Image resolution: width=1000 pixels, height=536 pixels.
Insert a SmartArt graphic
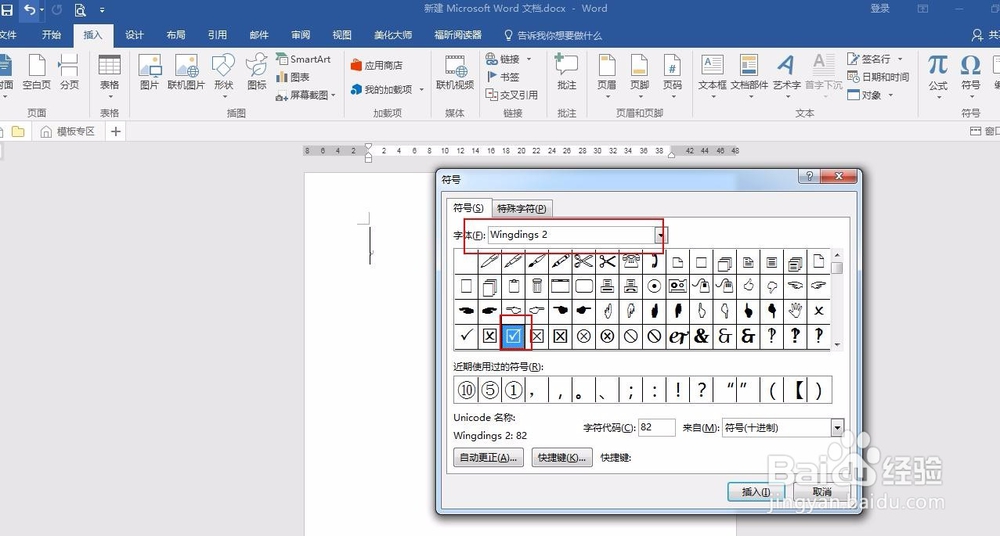pos(304,59)
